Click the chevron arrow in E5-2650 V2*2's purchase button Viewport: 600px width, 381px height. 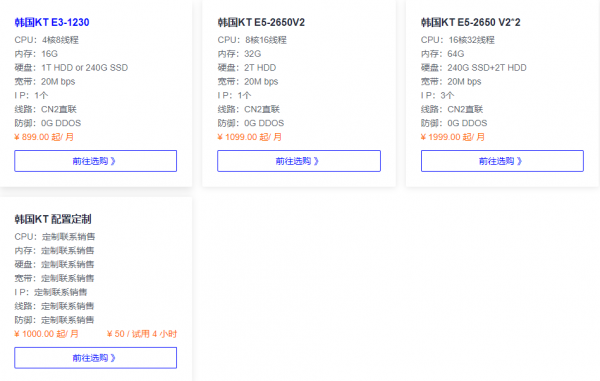(519, 161)
